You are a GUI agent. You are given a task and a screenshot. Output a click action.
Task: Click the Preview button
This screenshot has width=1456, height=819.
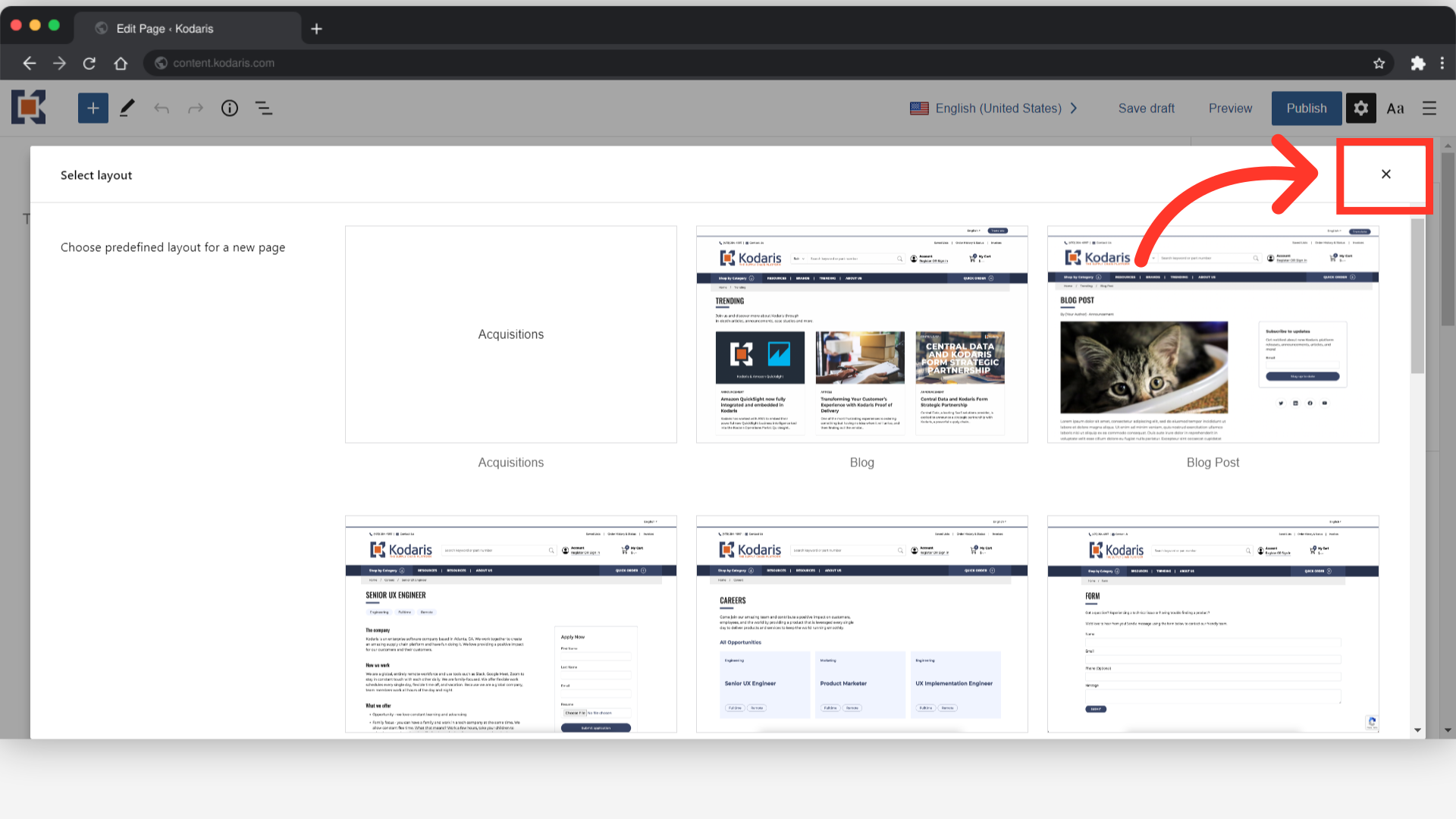[1230, 108]
